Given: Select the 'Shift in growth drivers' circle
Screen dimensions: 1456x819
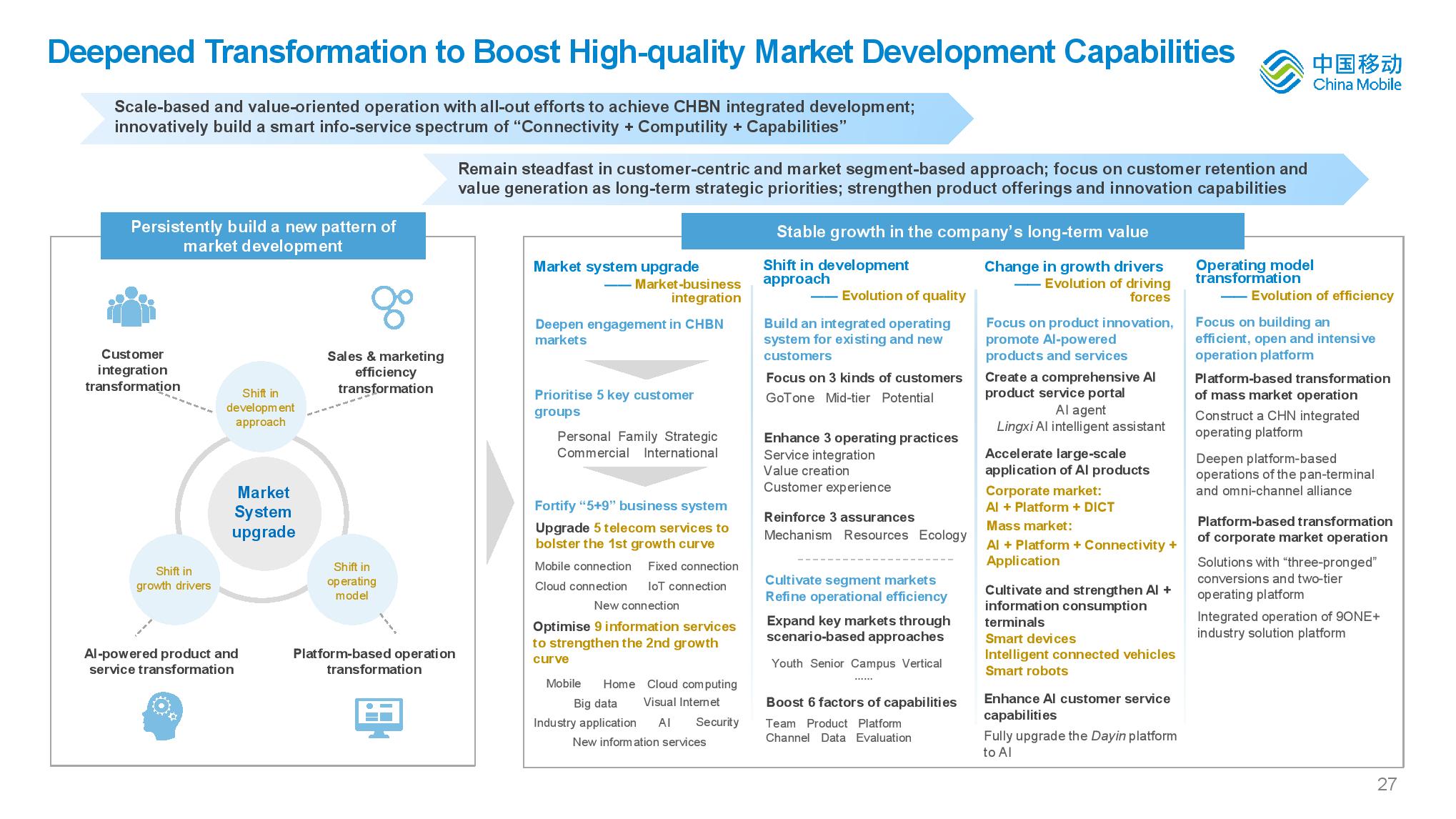Looking at the screenshot, I should click(174, 578).
